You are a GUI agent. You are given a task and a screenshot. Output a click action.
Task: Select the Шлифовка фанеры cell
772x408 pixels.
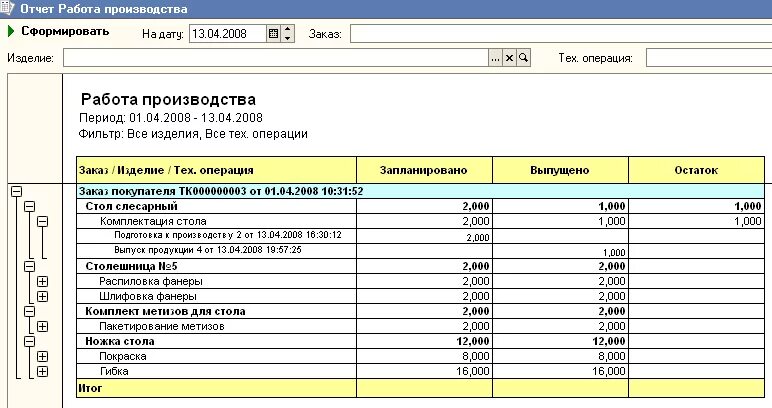(216, 296)
